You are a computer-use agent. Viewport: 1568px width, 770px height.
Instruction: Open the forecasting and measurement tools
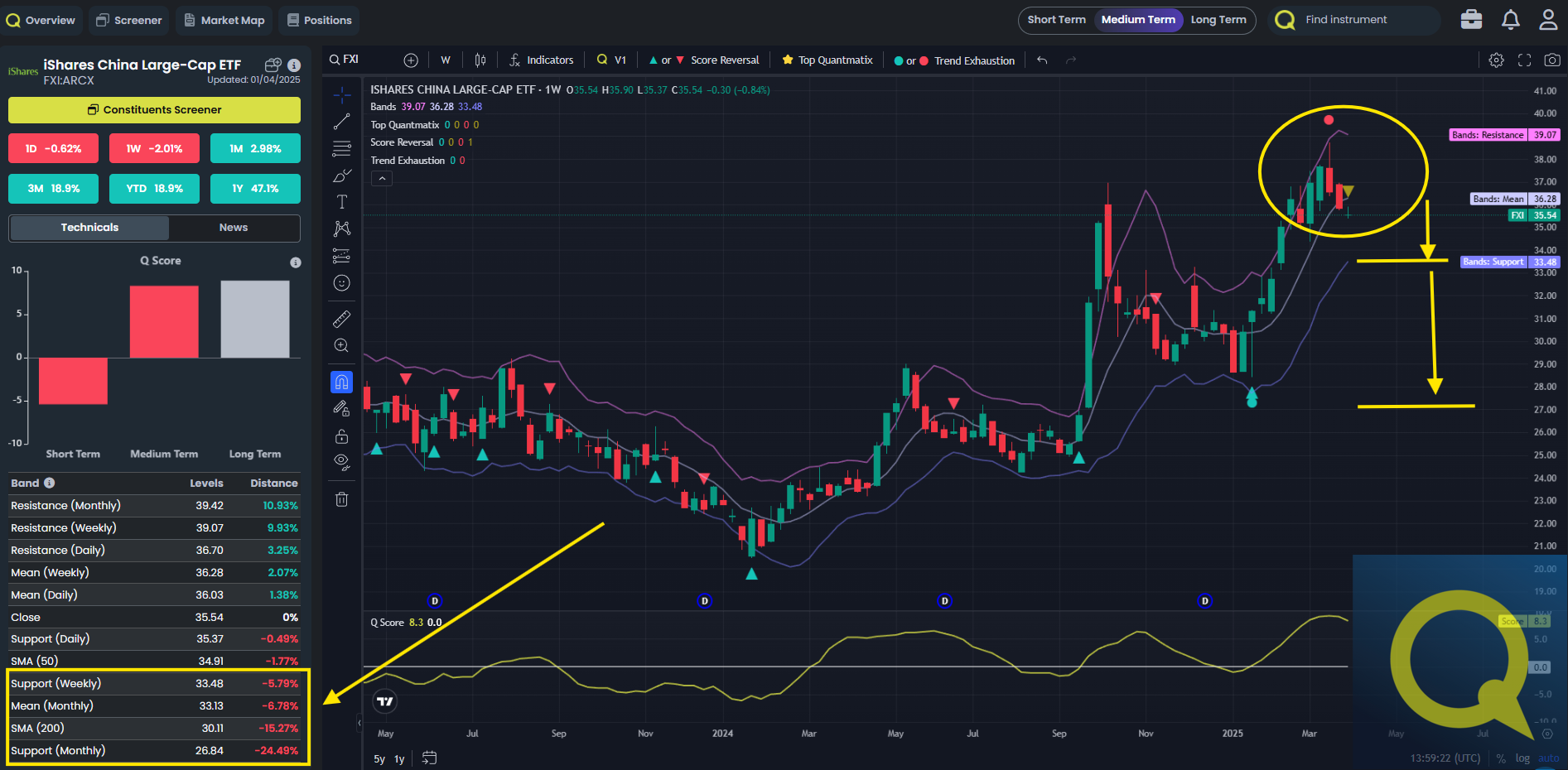[341, 256]
